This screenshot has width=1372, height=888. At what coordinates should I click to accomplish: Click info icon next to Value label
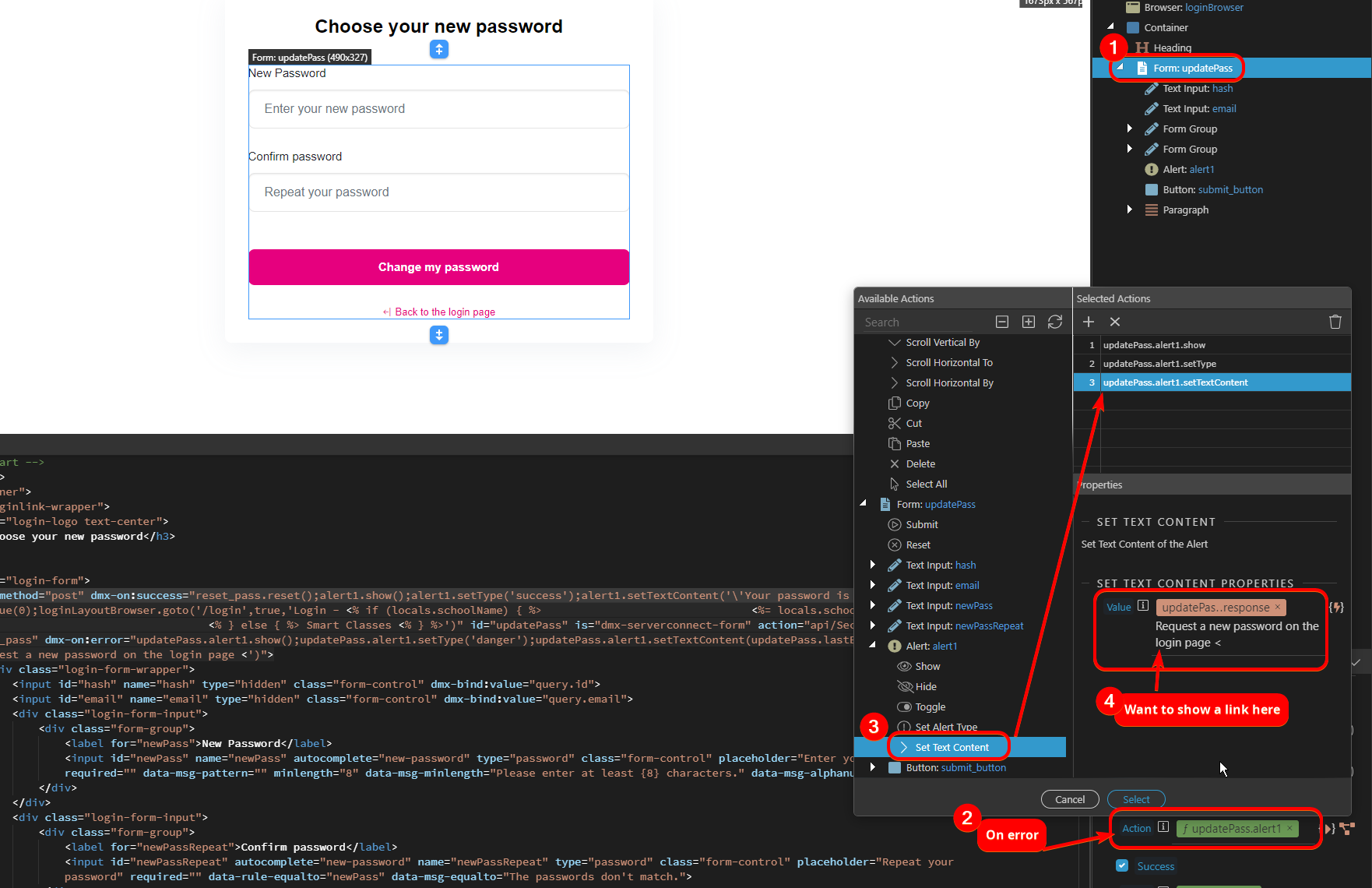pyautogui.click(x=1142, y=606)
